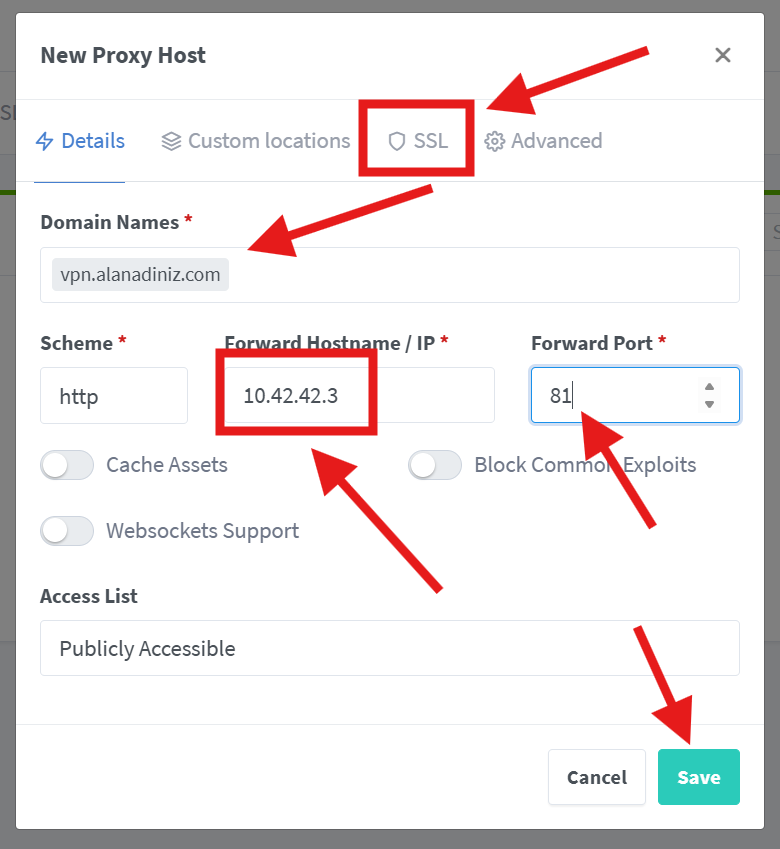Screen dimensions: 780x849
Task: Decrease Forward Port with down arrow
Action: [x=710, y=404]
